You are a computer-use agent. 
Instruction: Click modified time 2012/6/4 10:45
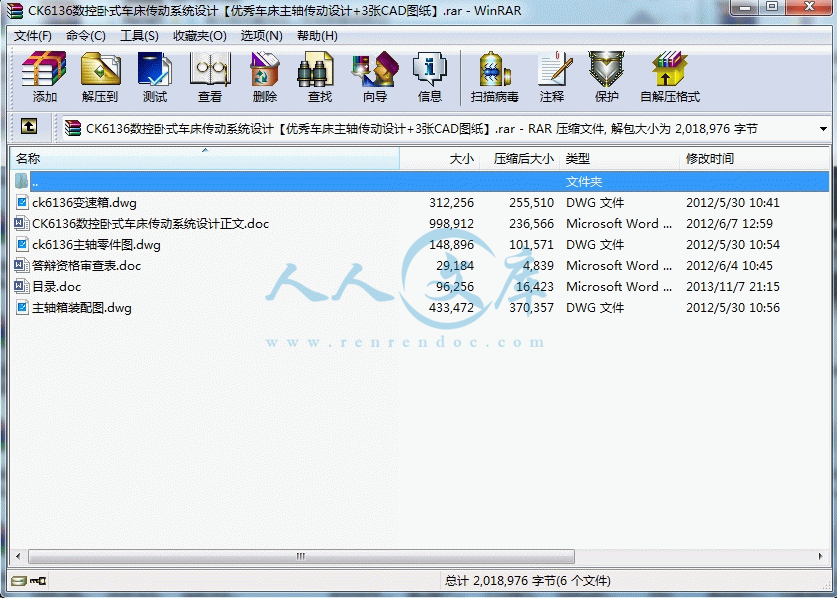pyautogui.click(x=729, y=266)
